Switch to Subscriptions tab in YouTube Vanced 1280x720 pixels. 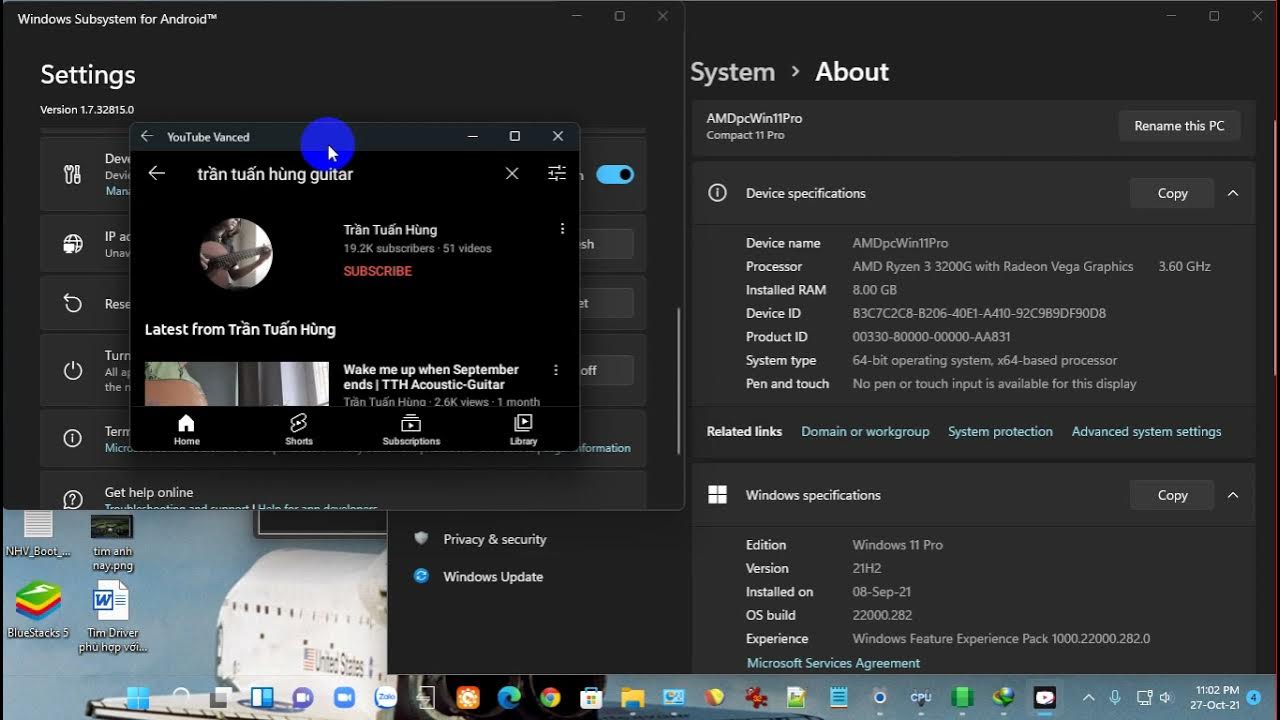pos(411,429)
